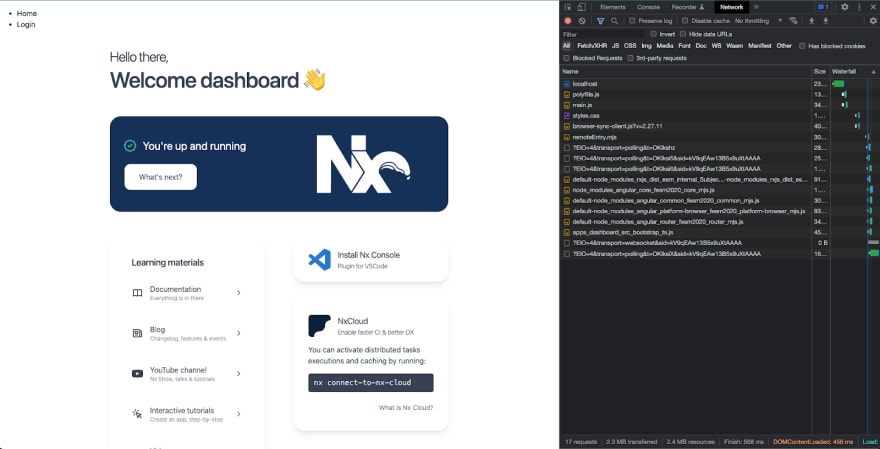Filter requests by Fetch/XHR
The height and width of the screenshot is (449, 880).
click(592, 46)
